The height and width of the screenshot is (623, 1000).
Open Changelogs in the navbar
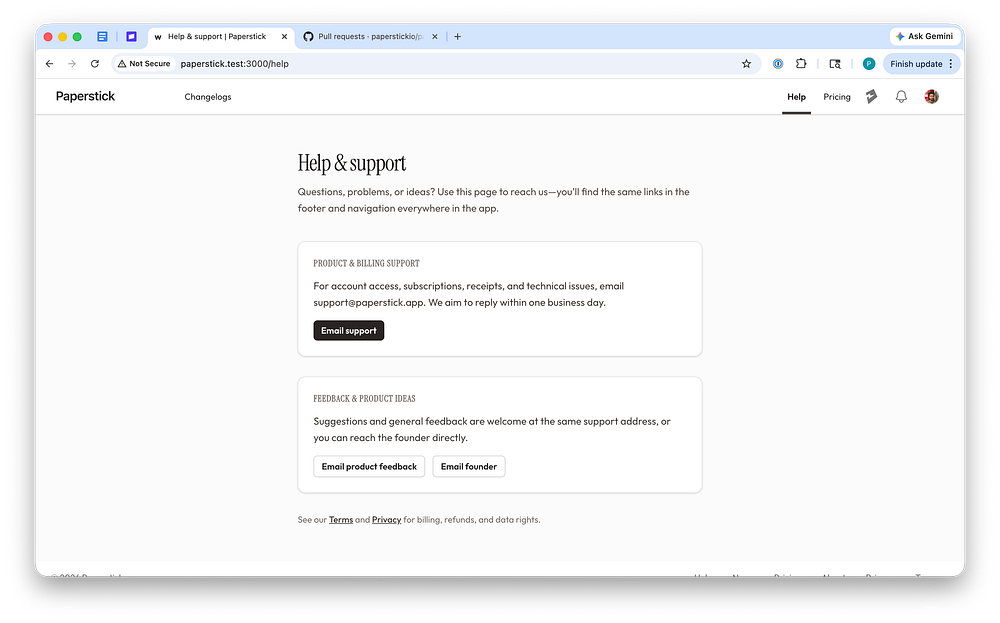point(208,97)
